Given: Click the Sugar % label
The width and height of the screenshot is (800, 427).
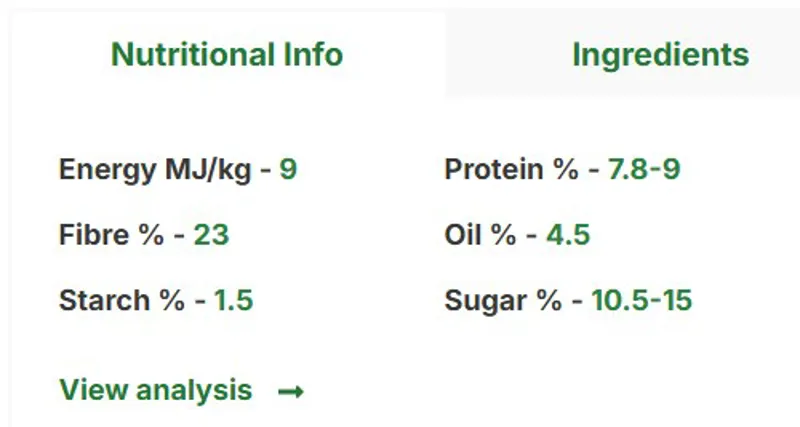Looking at the screenshot, I should [502, 301].
